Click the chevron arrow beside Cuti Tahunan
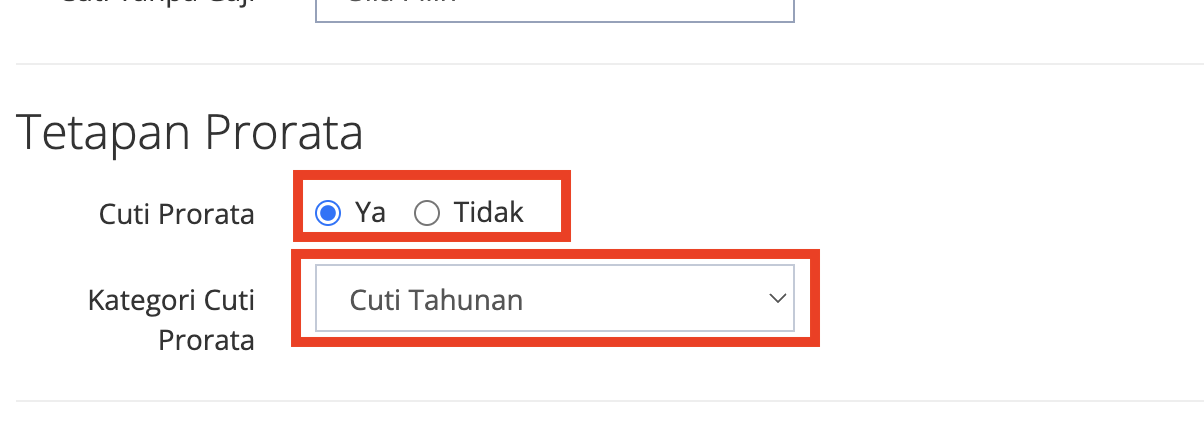The height and width of the screenshot is (446, 1204). (776, 298)
